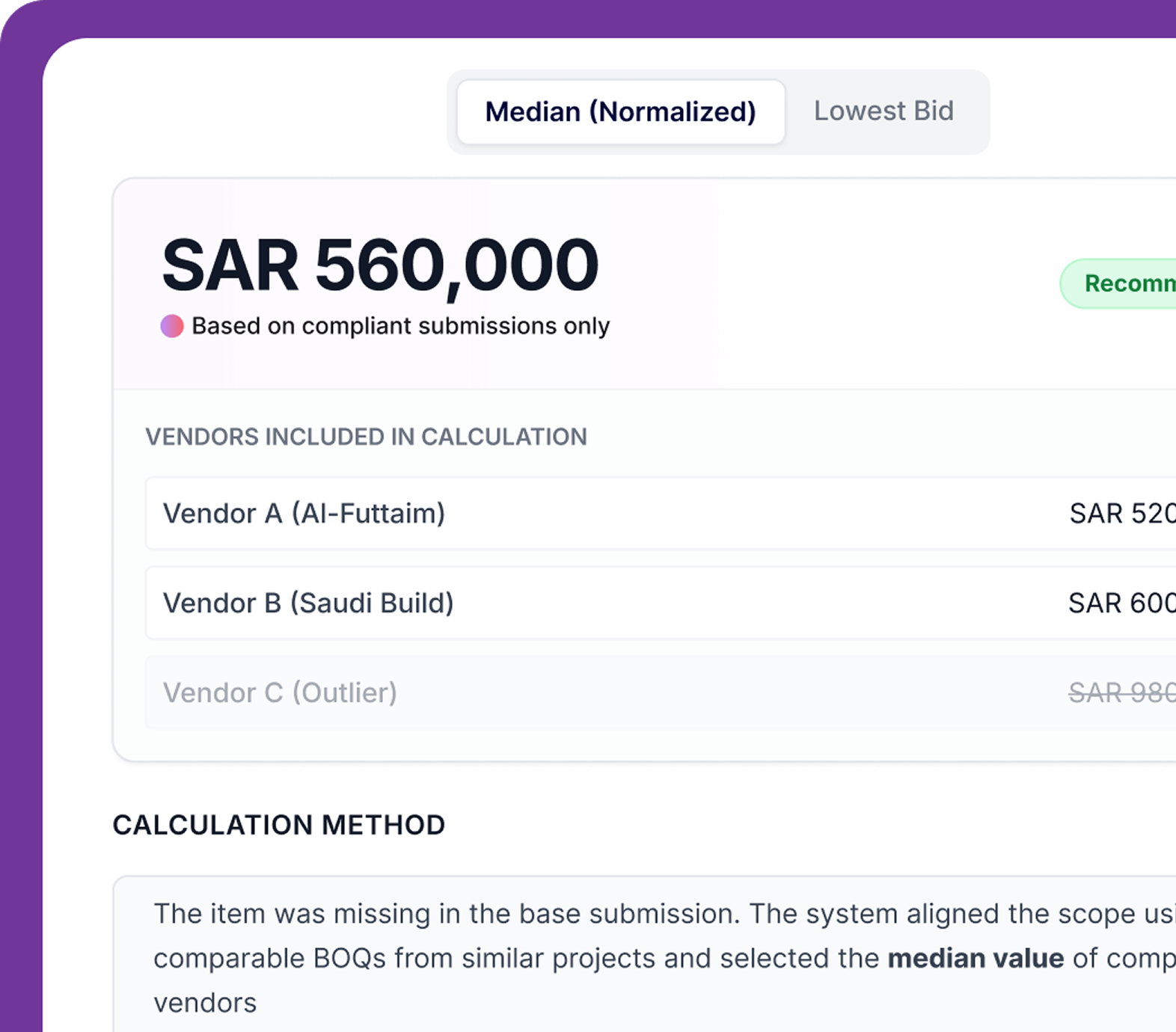Switch to the Median (Normalized) tab

[x=619, y=111]
